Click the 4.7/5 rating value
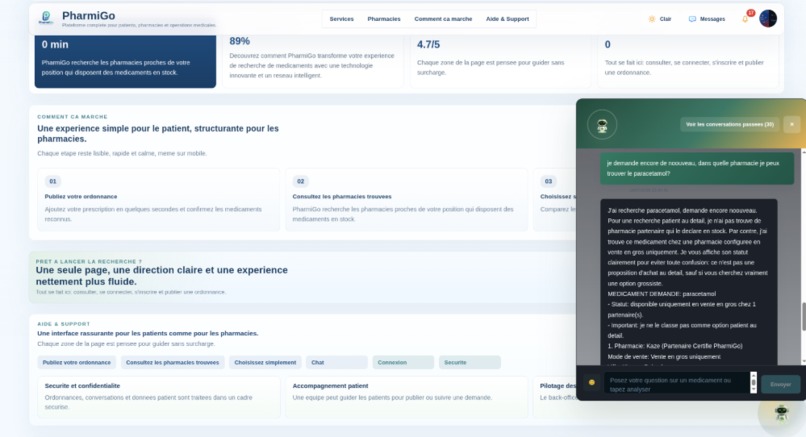 428,45
